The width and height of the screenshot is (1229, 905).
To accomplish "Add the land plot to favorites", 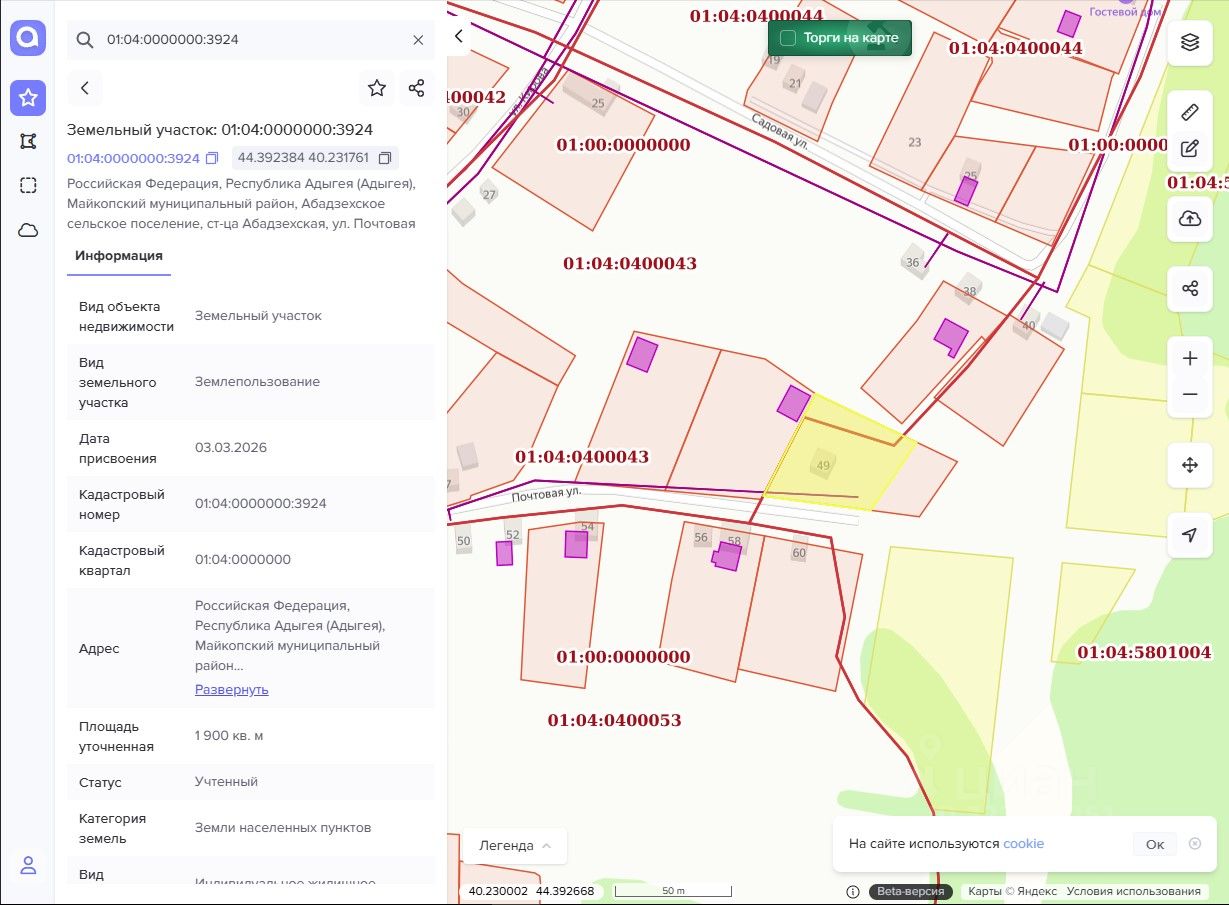I will coord(377,88).
